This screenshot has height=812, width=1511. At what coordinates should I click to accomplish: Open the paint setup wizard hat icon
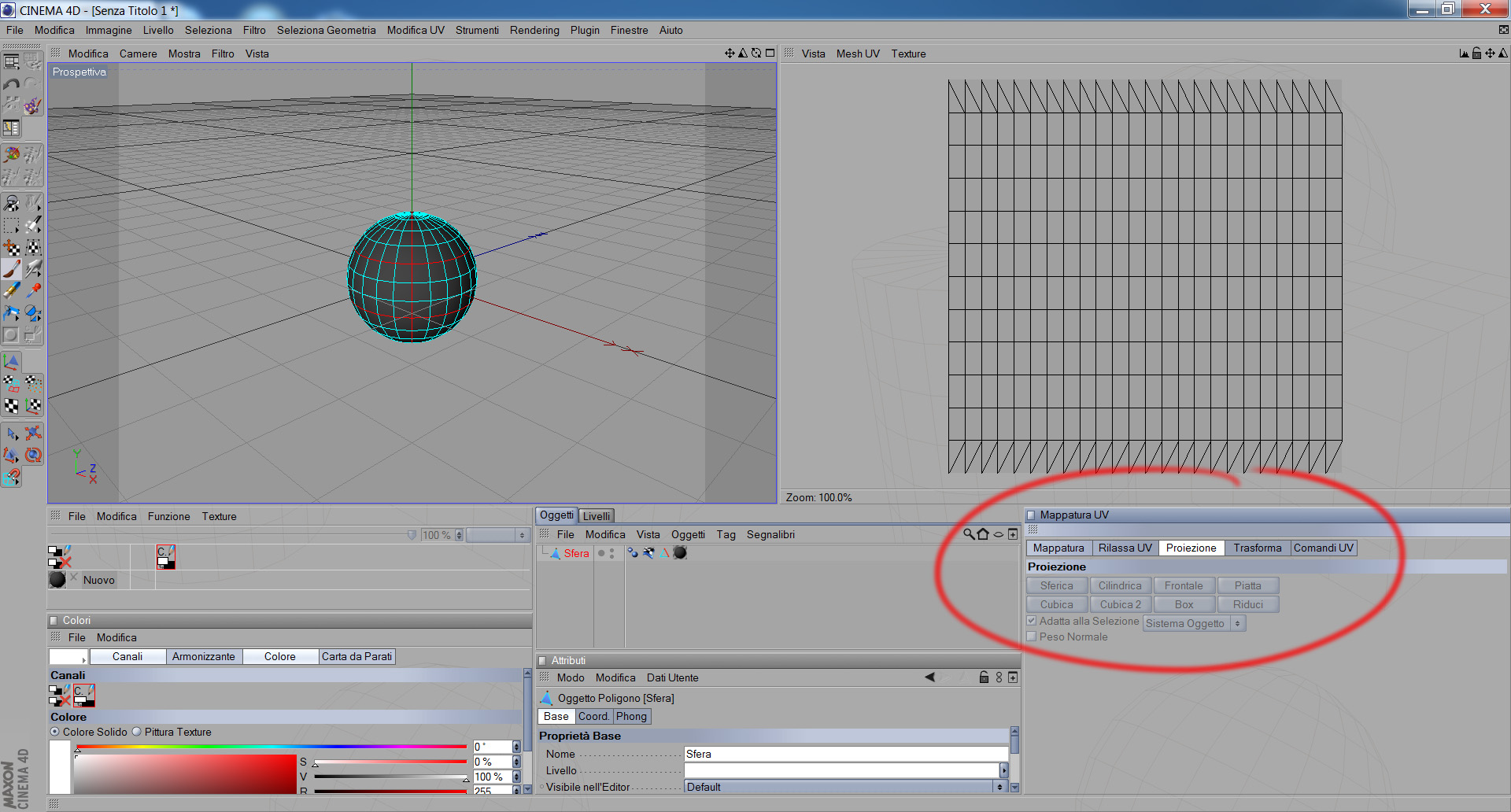tap(32, 105)
